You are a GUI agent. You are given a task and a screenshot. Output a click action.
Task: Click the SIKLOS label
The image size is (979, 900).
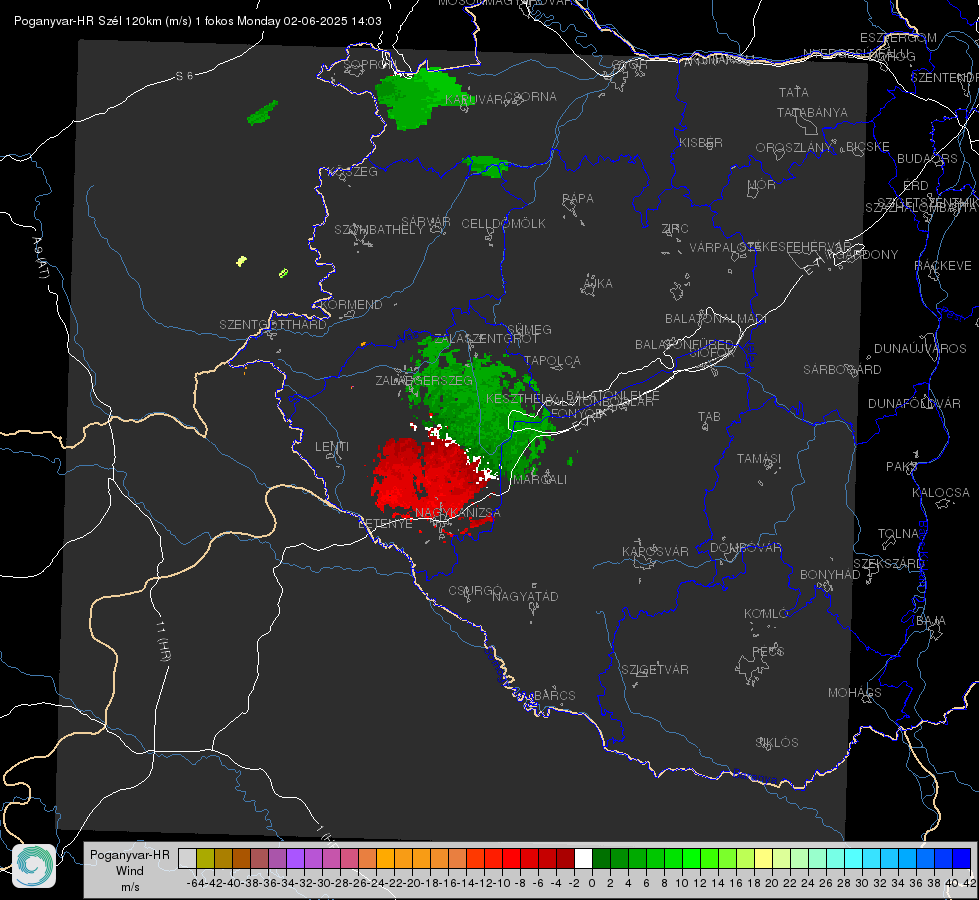777,743
